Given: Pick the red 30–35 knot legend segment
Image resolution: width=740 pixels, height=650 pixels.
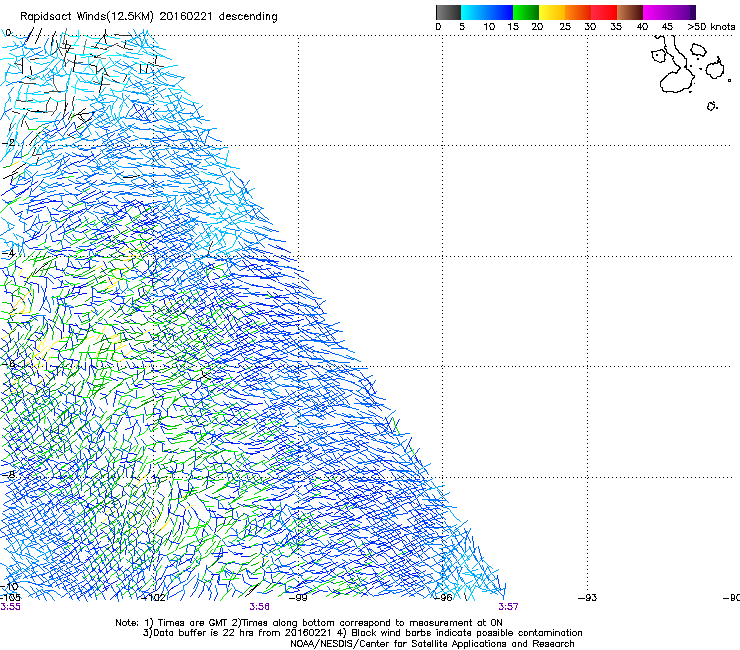Looking at the screenshot, I should pyautogui.click(x=604, y=12).
